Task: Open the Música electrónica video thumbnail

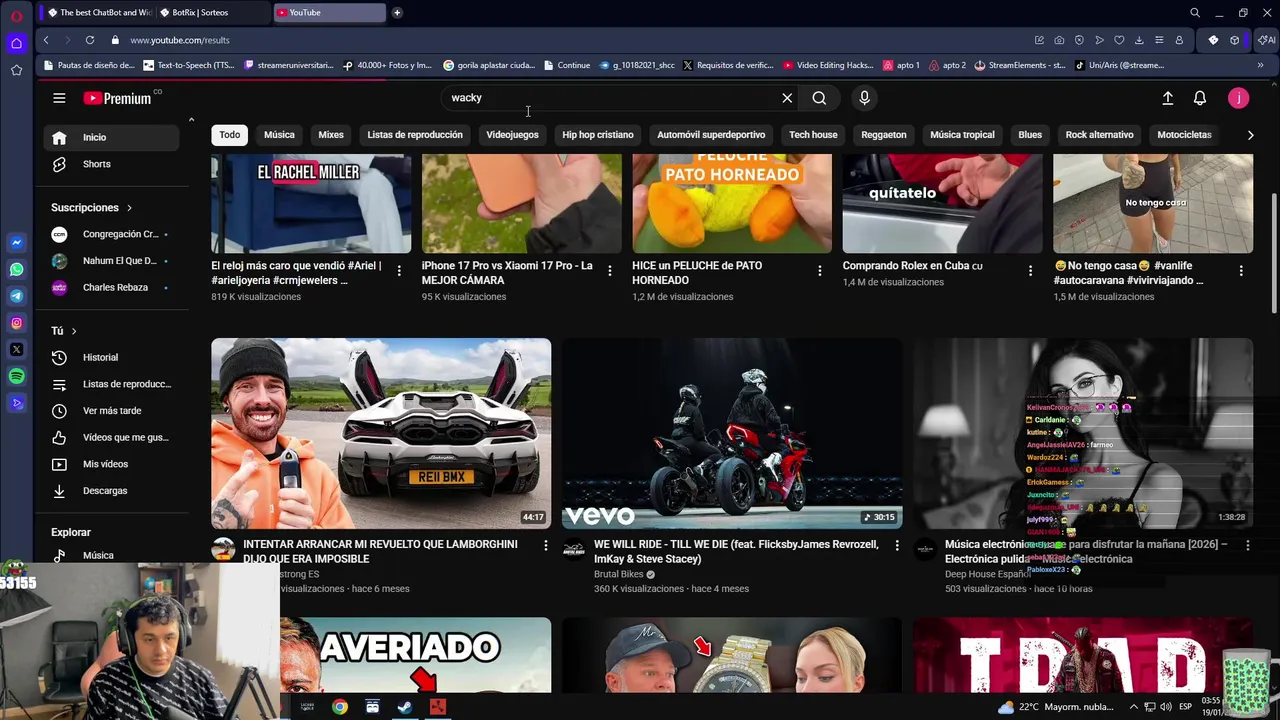Action: 1083,433
